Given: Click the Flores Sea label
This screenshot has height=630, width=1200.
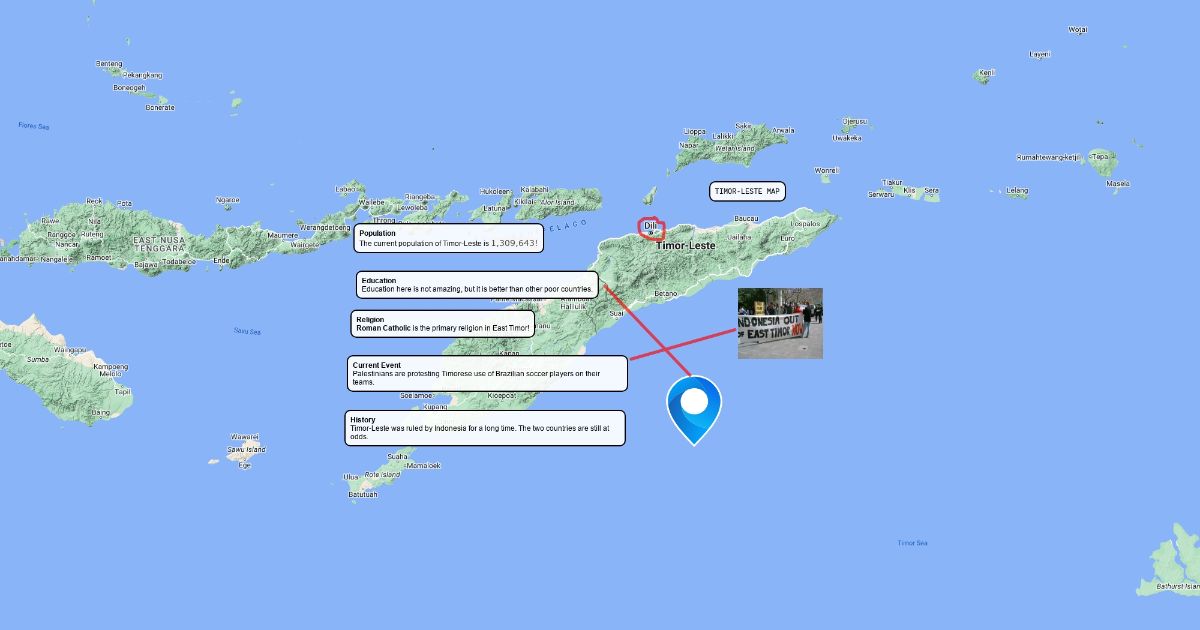Looking at the screenshot, I should tap(33, 126).
